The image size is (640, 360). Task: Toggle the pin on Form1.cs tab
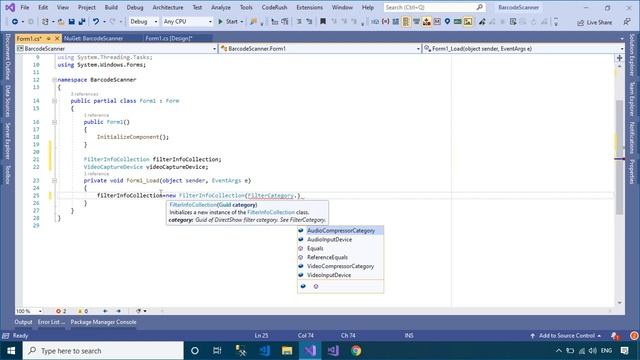point(49,38)
